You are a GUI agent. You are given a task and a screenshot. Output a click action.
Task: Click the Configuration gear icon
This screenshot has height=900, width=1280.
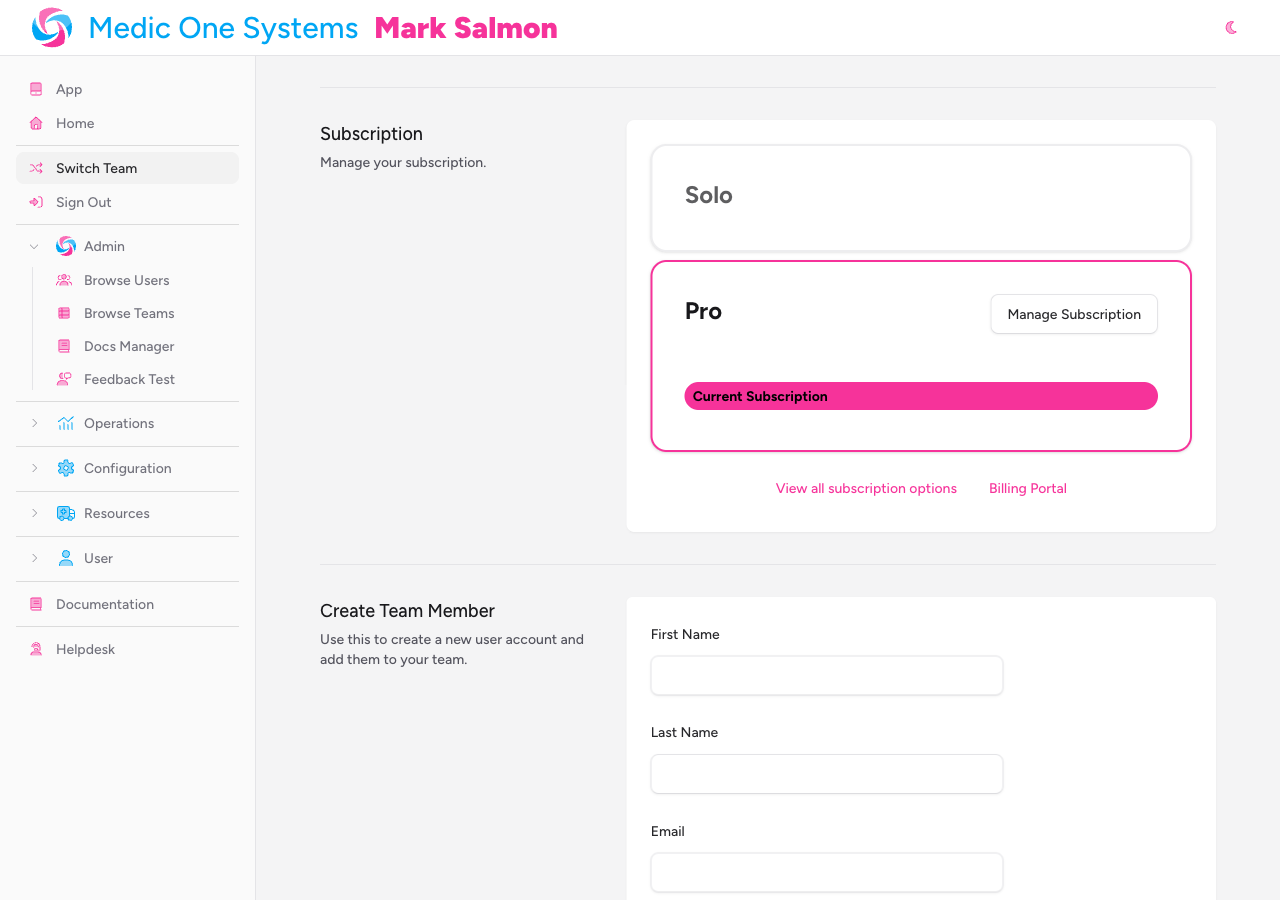pos(64,468)
